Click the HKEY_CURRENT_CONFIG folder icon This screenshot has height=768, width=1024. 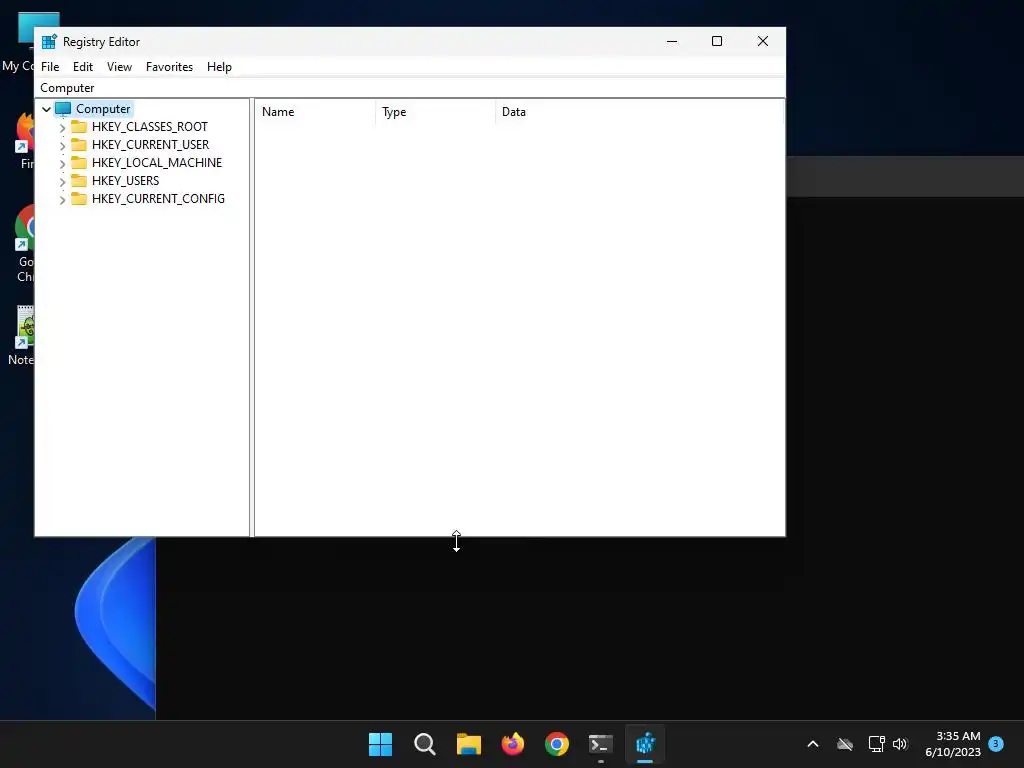coord(79,199)
